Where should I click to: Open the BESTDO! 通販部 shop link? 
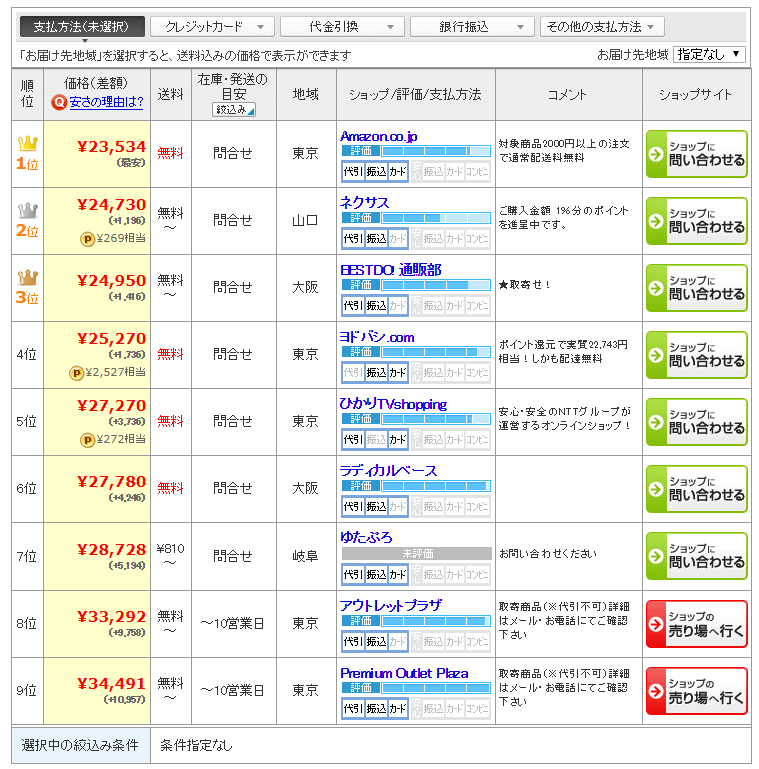click(391, 270)
